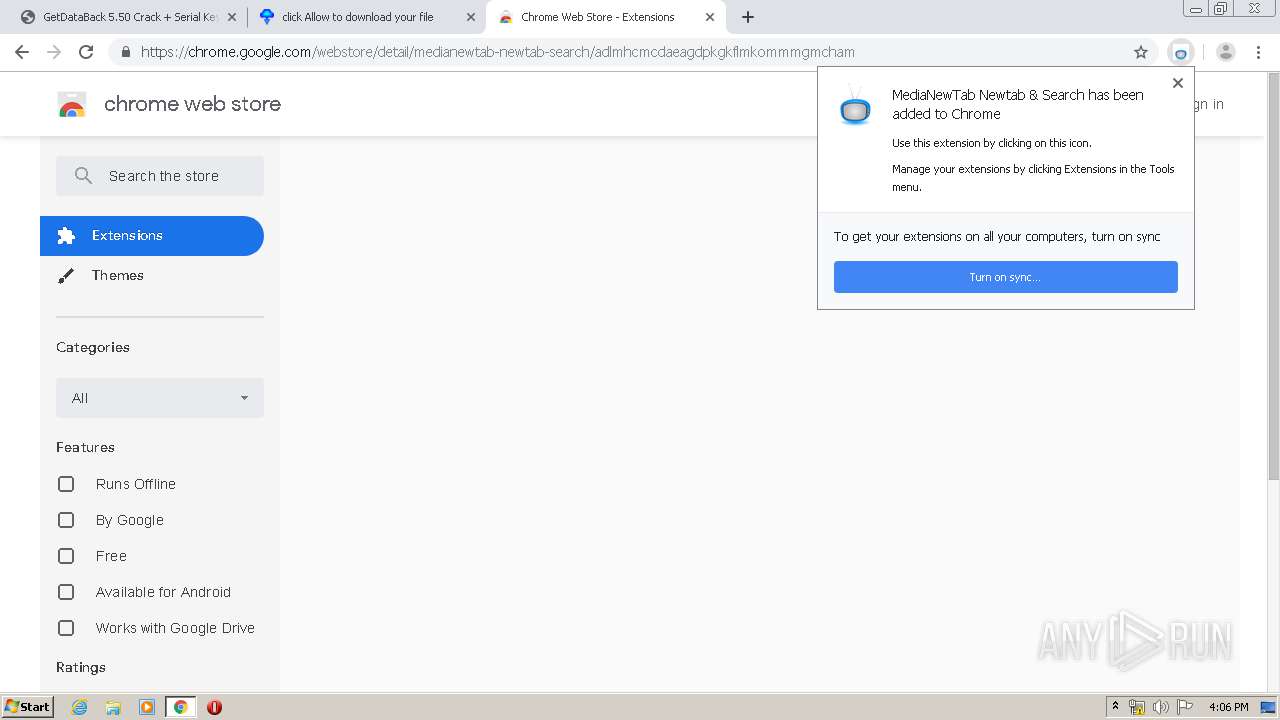The width and height of the screenshot is (1280, 720).
Task: Open the volume speaker tray icon
Action: [1160, 707]
